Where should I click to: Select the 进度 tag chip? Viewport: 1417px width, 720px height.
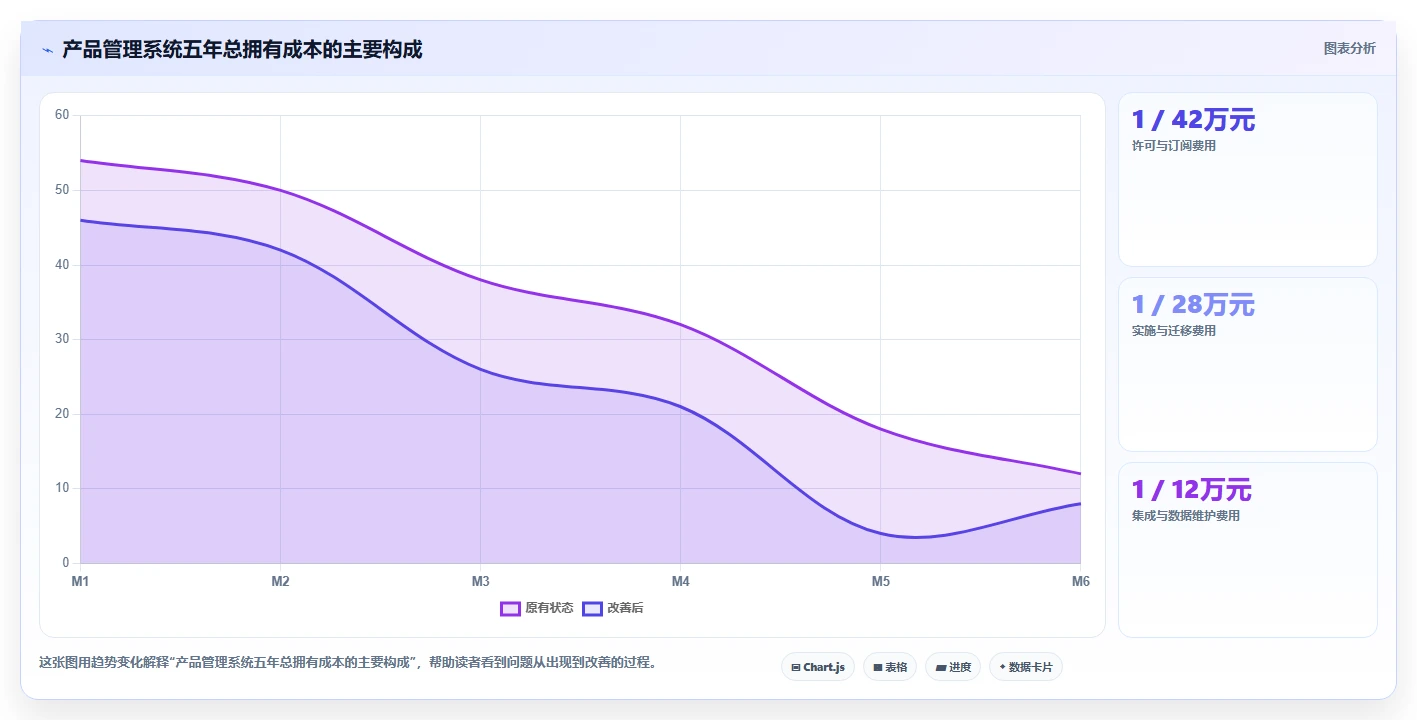coord(953,667)
